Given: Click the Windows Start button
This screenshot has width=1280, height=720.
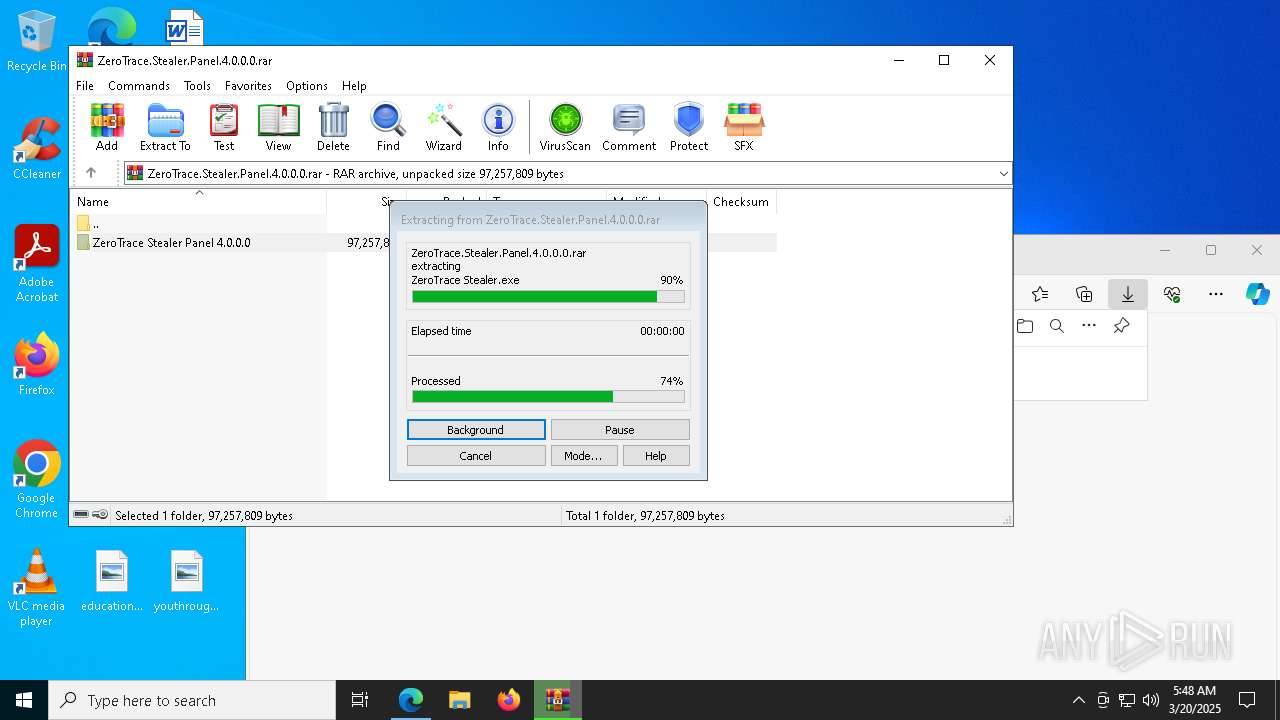Looking at the screenshot, I should point(24,700).
